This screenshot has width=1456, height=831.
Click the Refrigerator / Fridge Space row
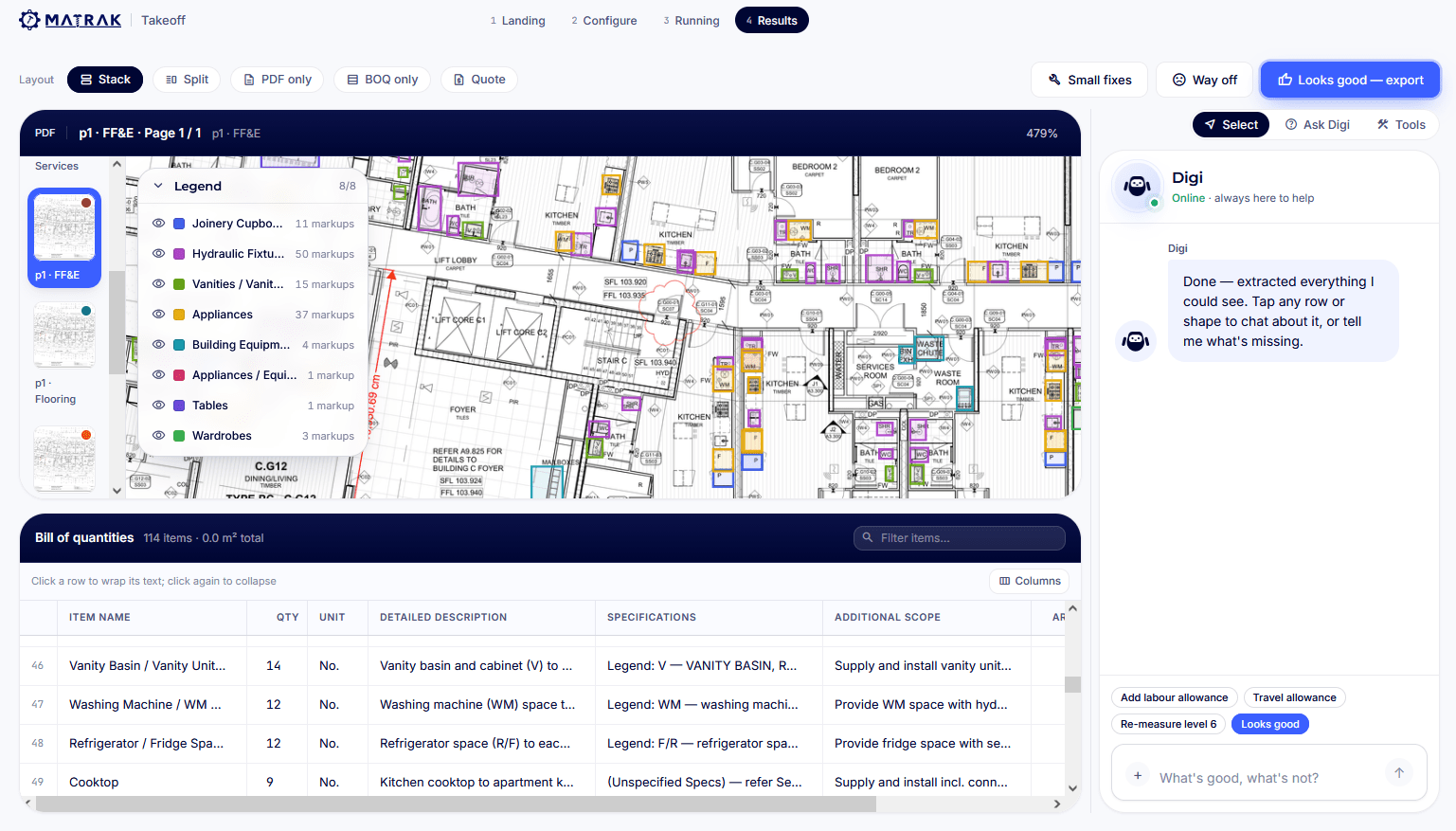click(x=543, y=744)
